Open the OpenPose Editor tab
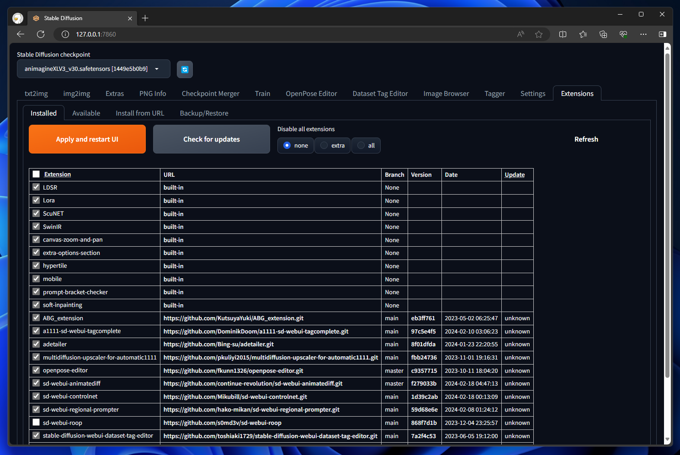680x455 pixels. [x=311, y=94]
